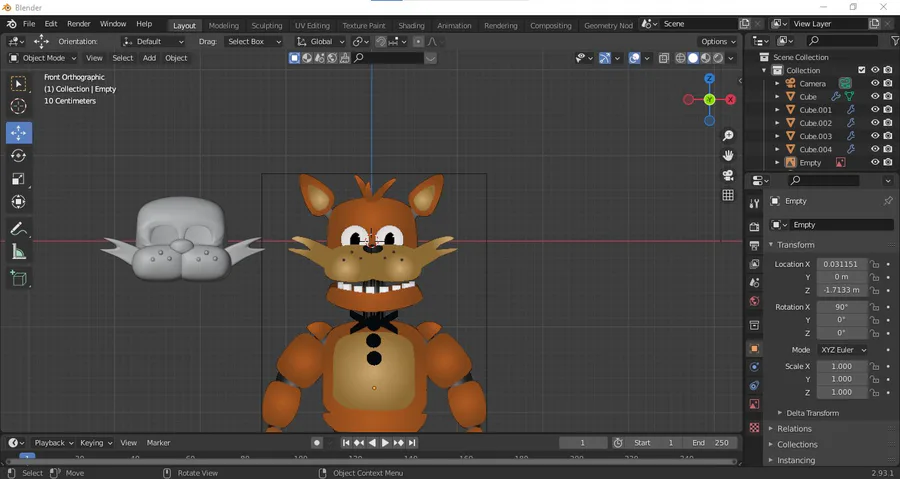900x479 pixels.
Task: Open the Drag Select Box dropdown
Action: pyautogui.click(x=253, y=41)
